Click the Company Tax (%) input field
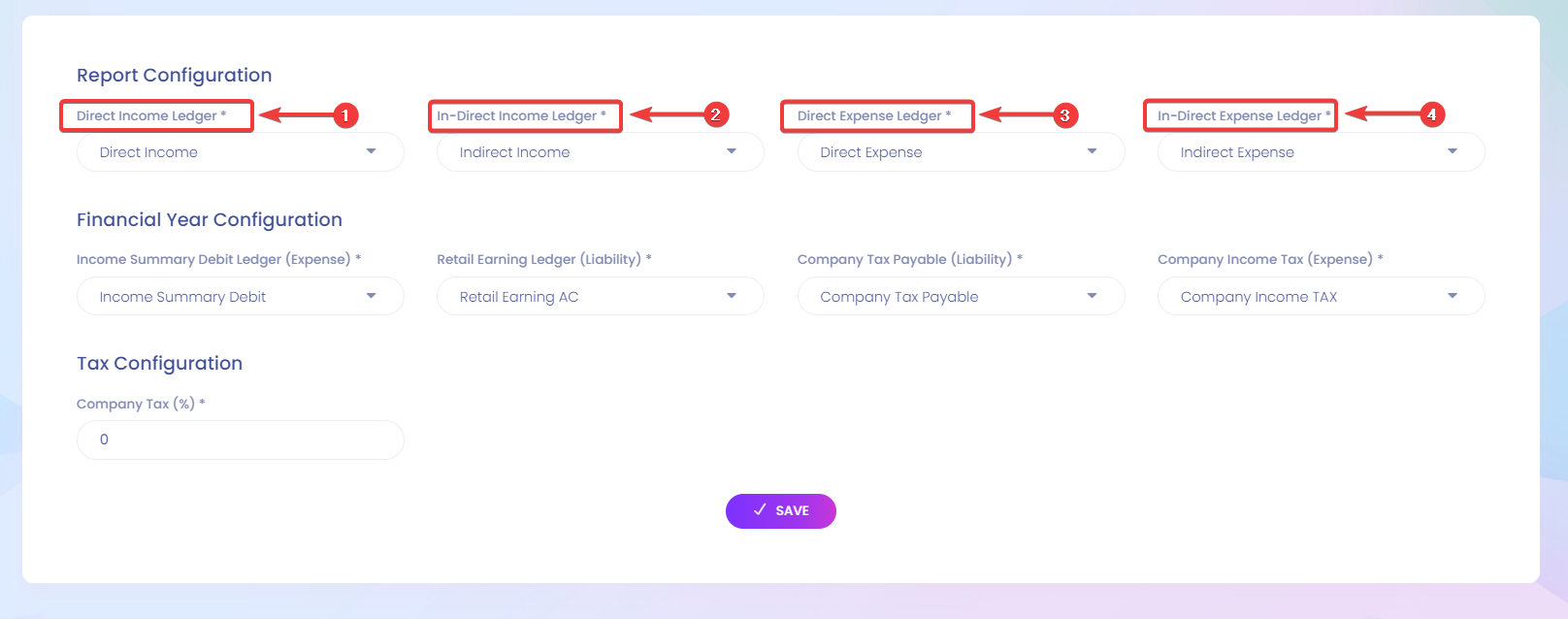This screenshot has width=1568, height=619. pos(241,440)
